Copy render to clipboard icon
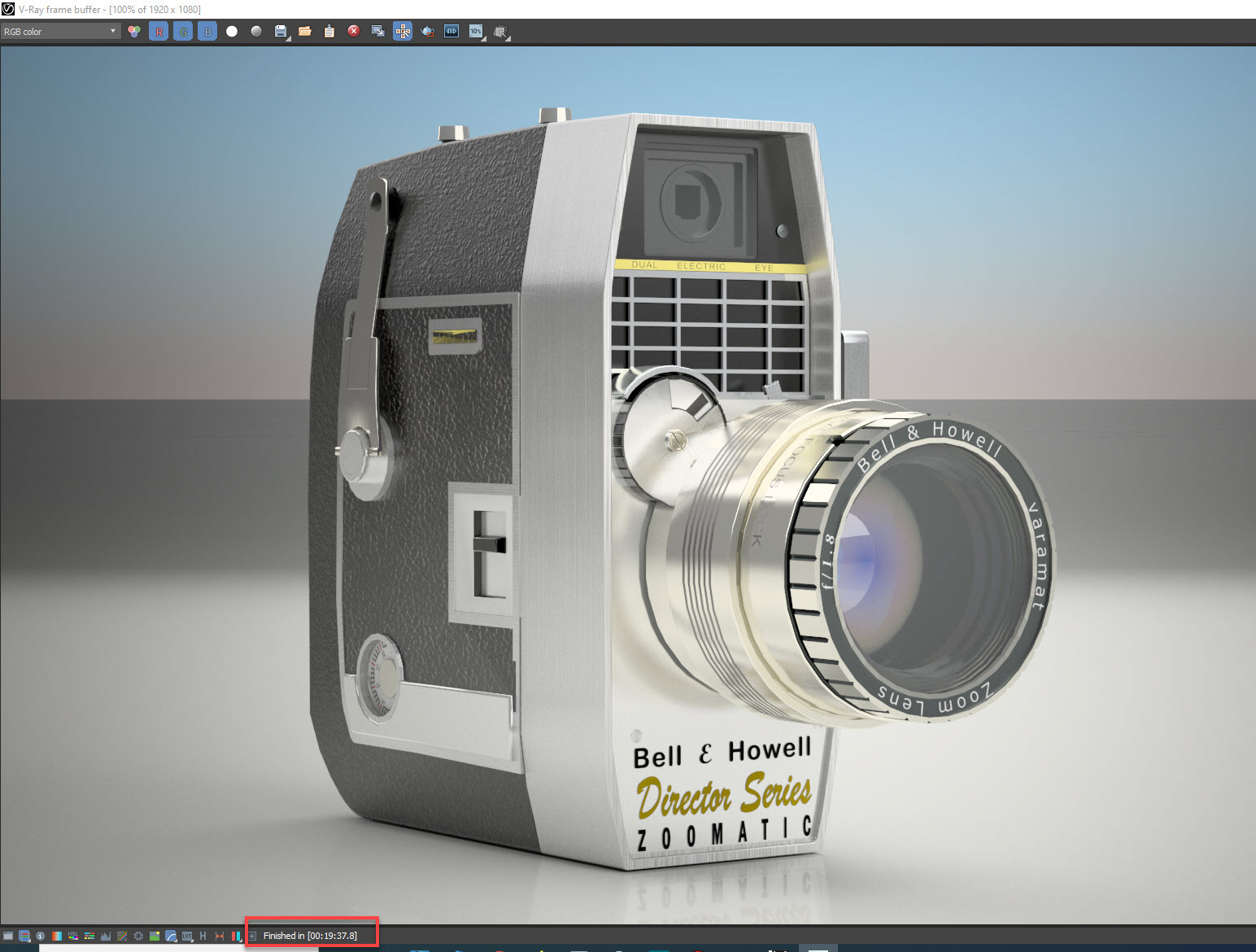1256x952 pixels. pyautogui.click(x=329, y=31)
